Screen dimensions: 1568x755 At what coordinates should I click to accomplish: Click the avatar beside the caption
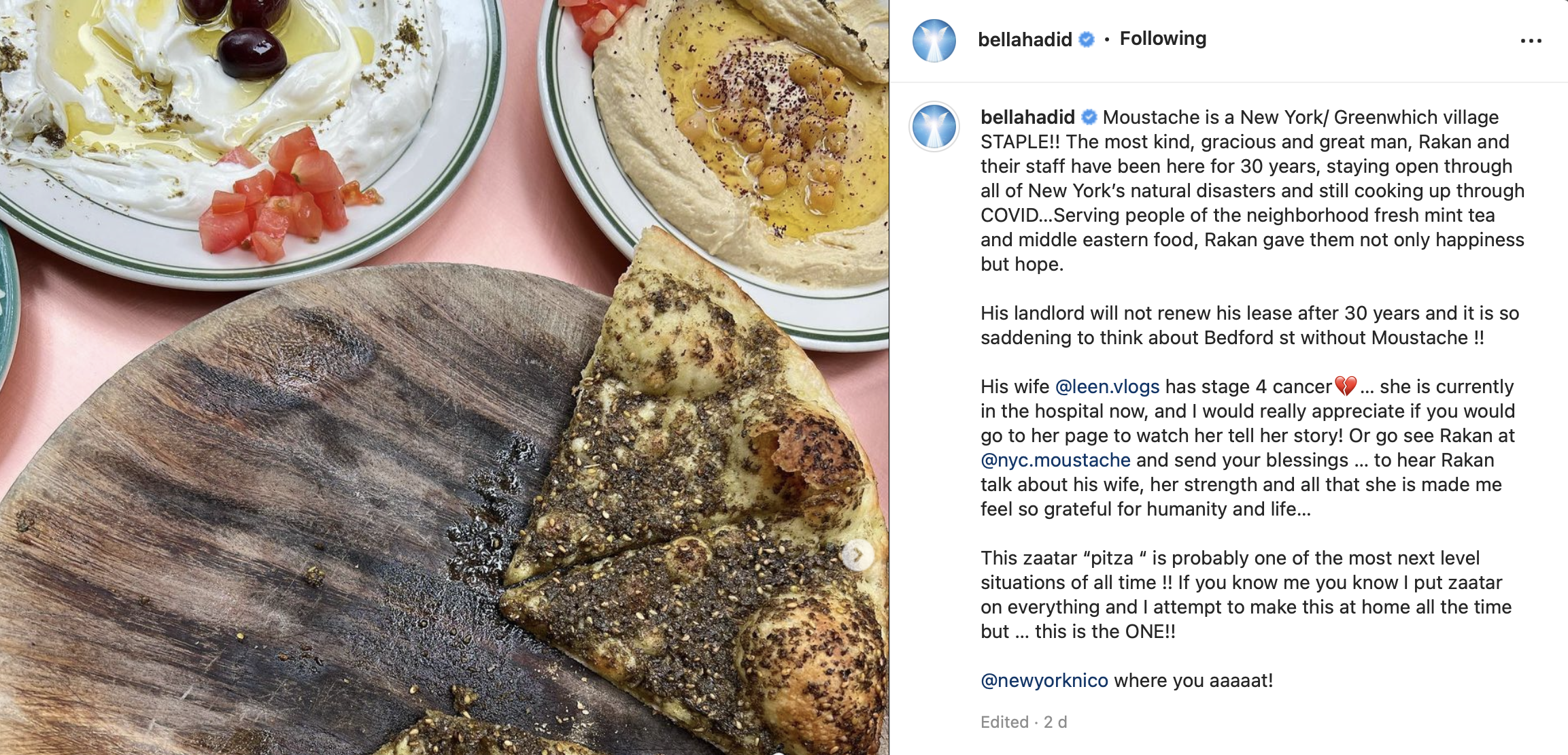tap(934, 127)
